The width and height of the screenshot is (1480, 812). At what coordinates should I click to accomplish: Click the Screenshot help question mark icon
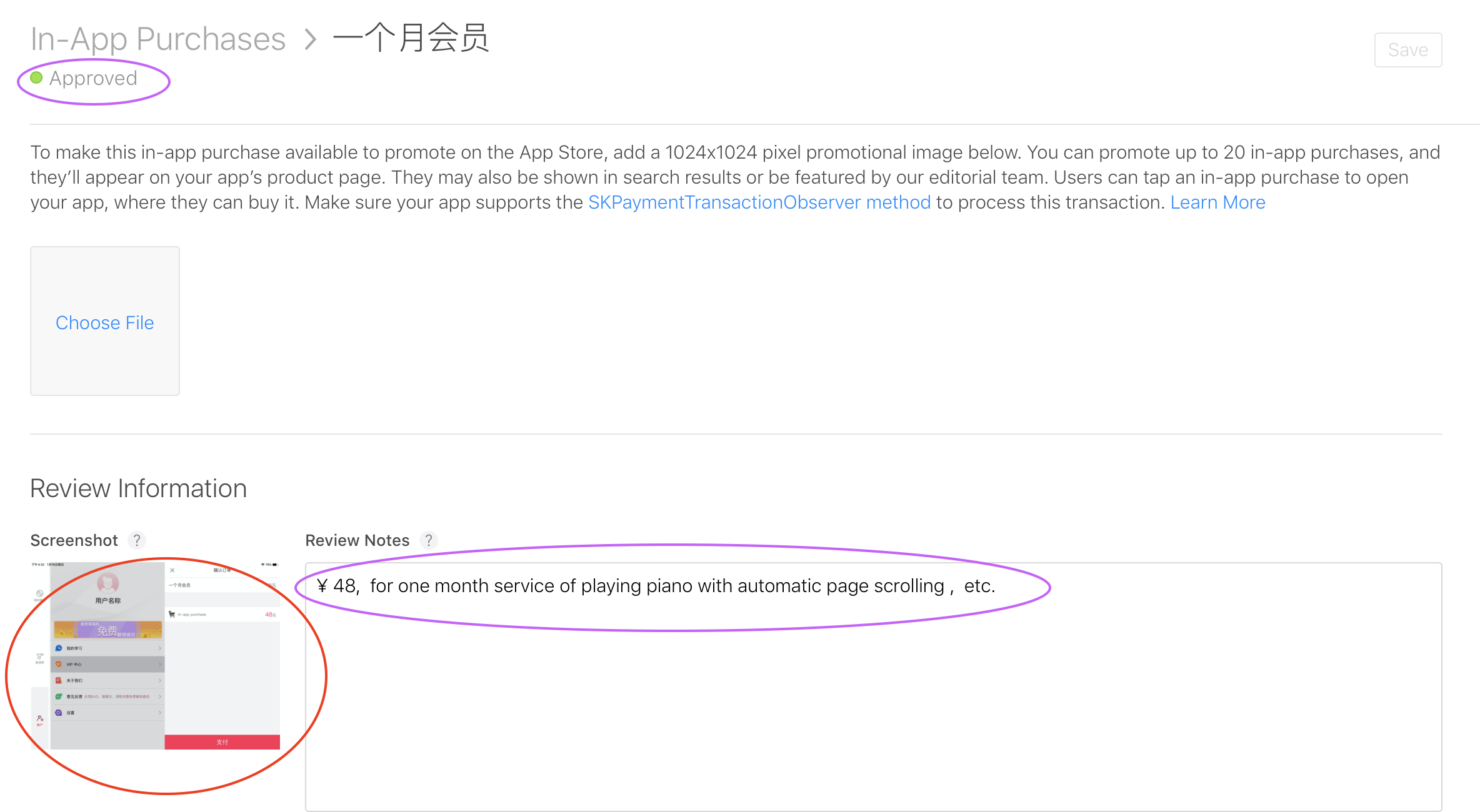(136, 540)
